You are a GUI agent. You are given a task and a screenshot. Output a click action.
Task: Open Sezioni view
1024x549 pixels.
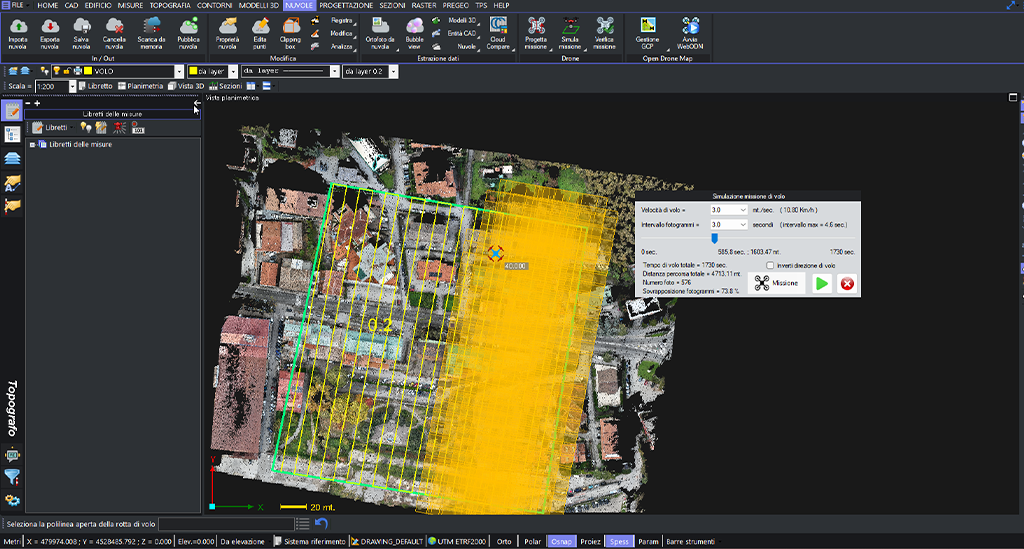point(226,86)
